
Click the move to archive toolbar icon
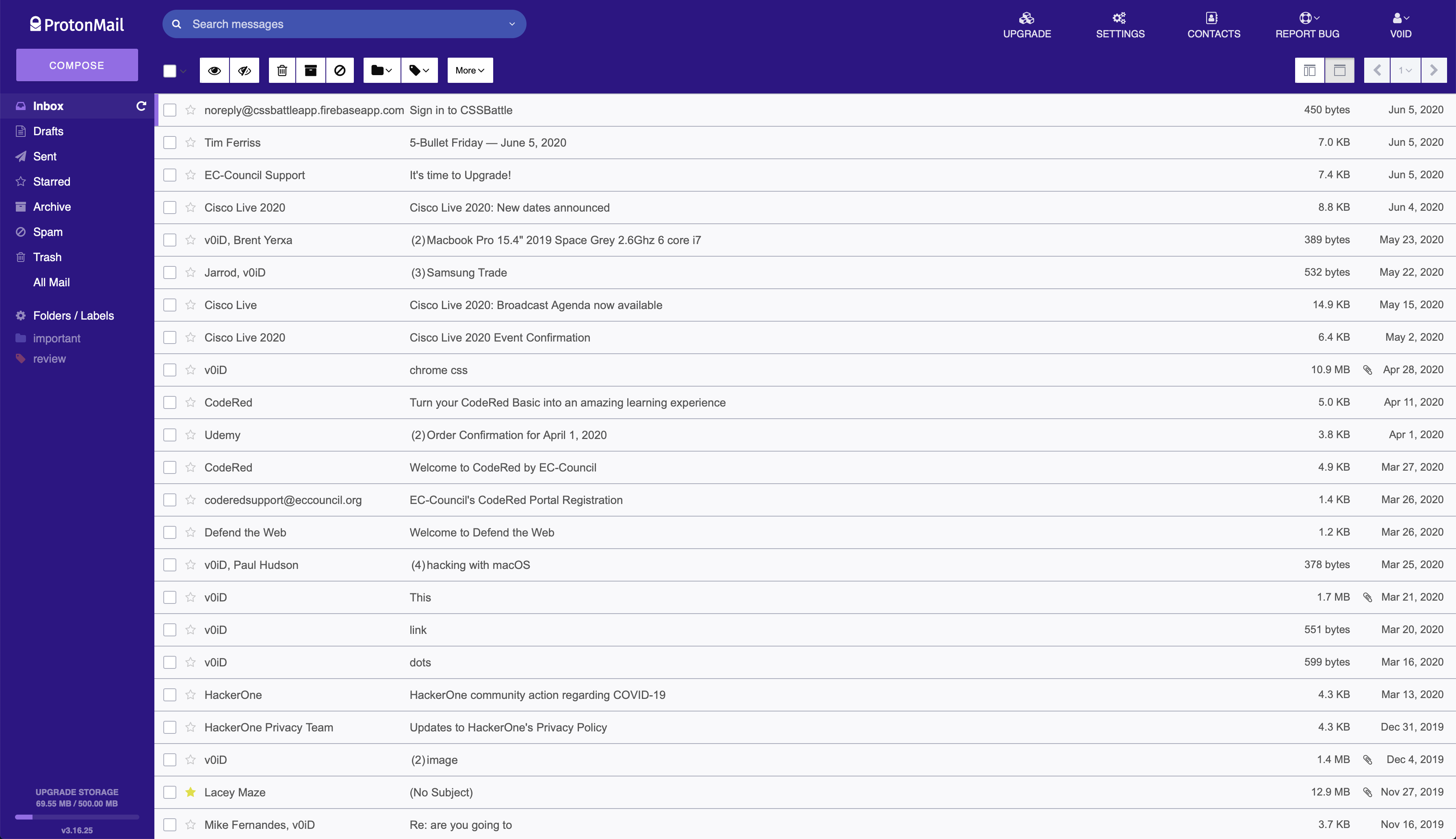tap(311, 70)
